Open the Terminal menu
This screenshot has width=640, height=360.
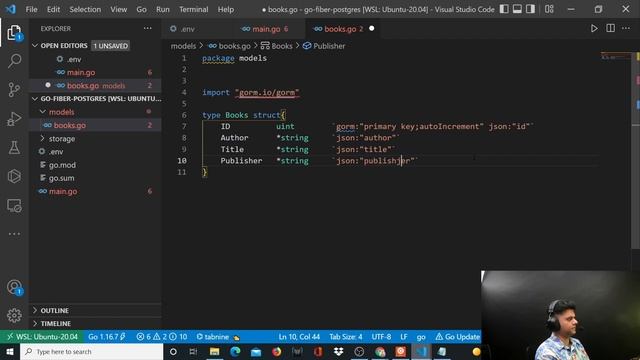click(193, 9)
